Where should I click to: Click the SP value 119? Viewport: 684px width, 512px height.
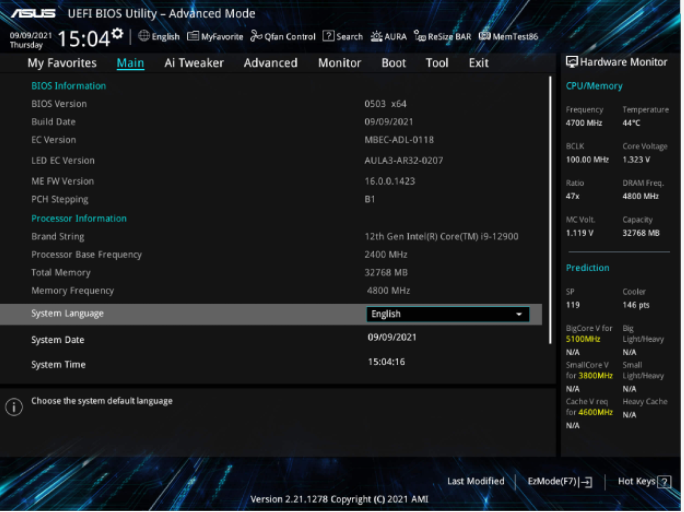(x=573, y=305)
